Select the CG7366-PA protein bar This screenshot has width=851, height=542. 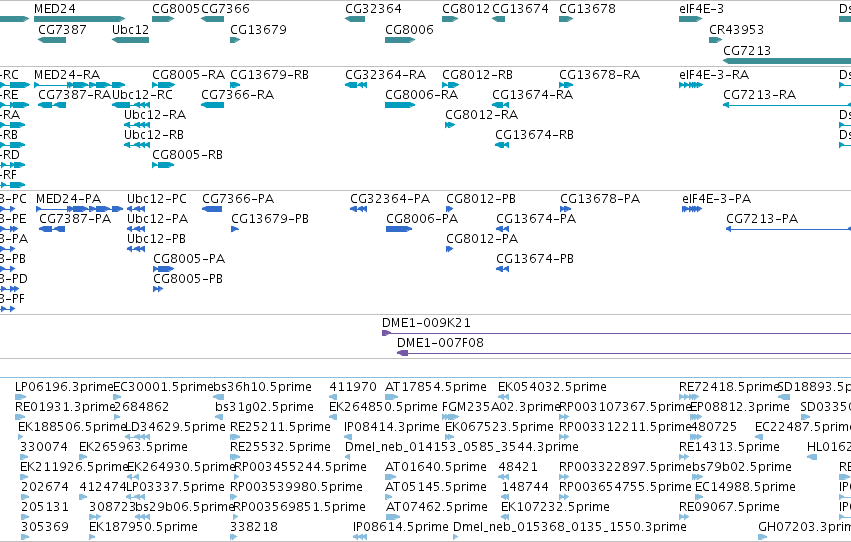click(x=212, y=209)
